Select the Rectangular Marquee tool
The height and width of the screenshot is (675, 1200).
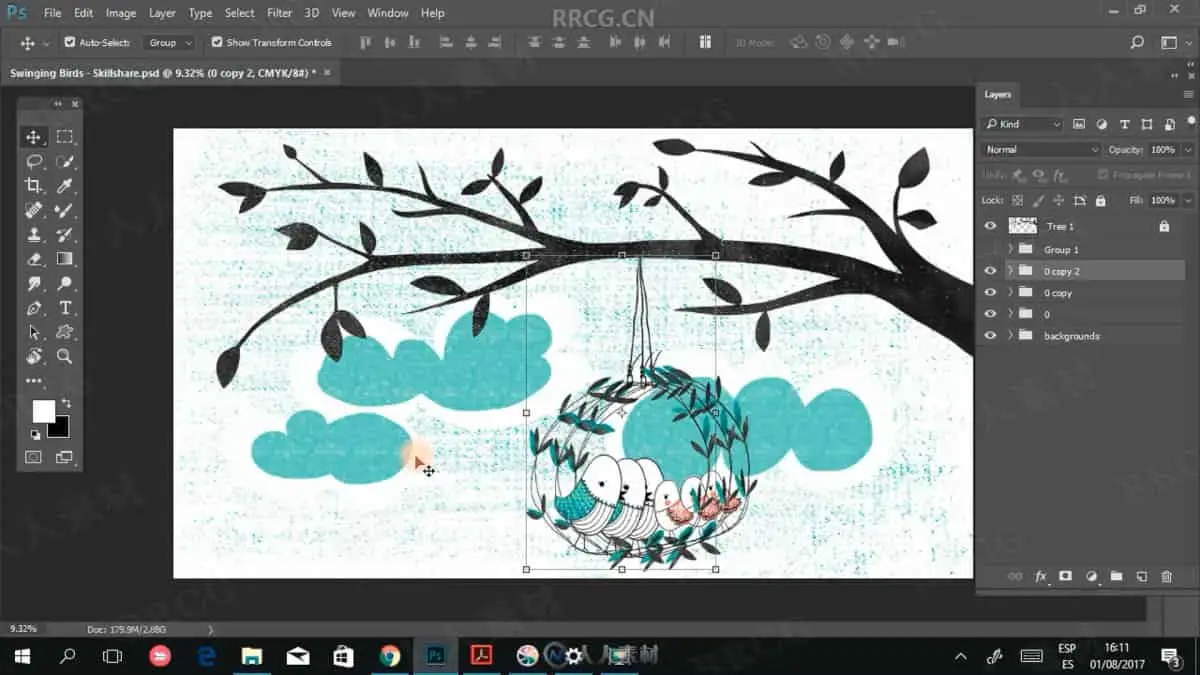point(65,137)
